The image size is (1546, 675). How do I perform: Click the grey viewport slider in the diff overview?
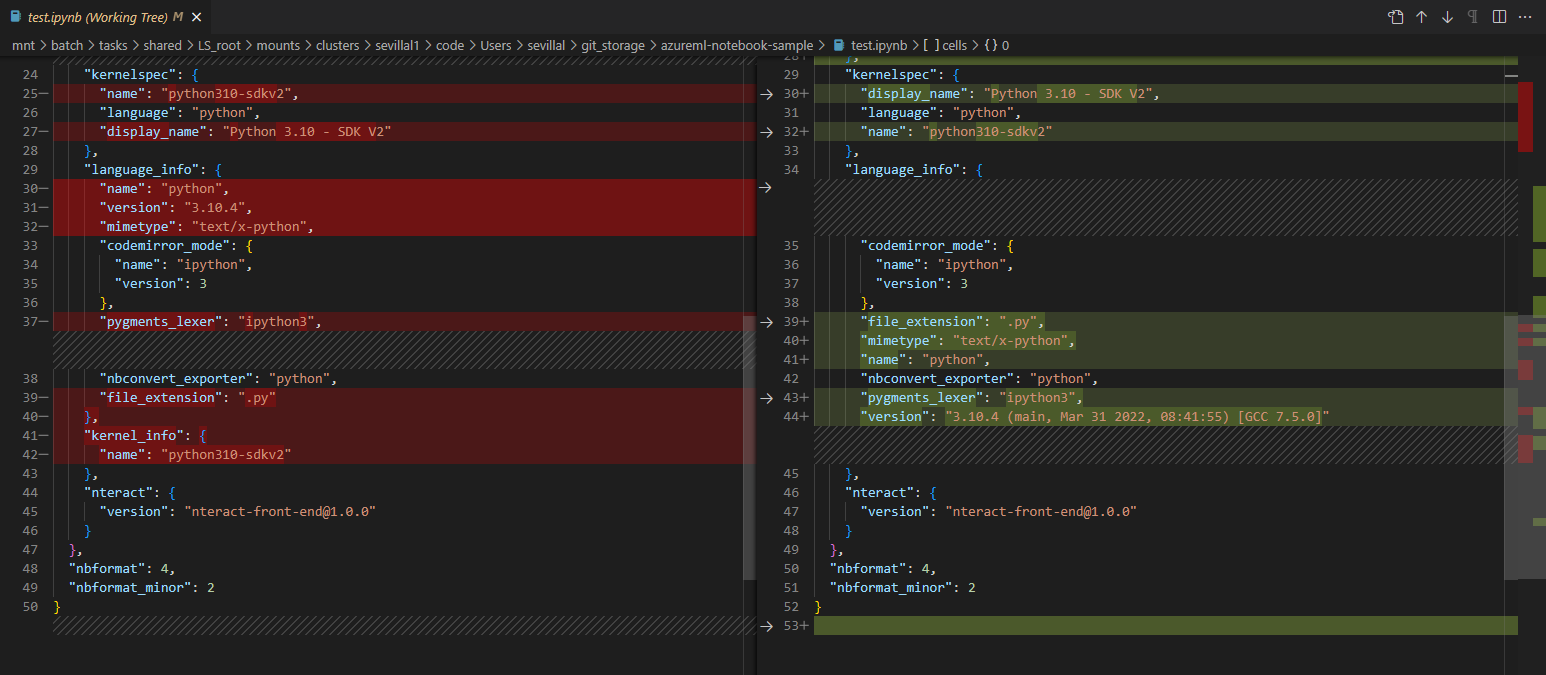coord(1532,447)
